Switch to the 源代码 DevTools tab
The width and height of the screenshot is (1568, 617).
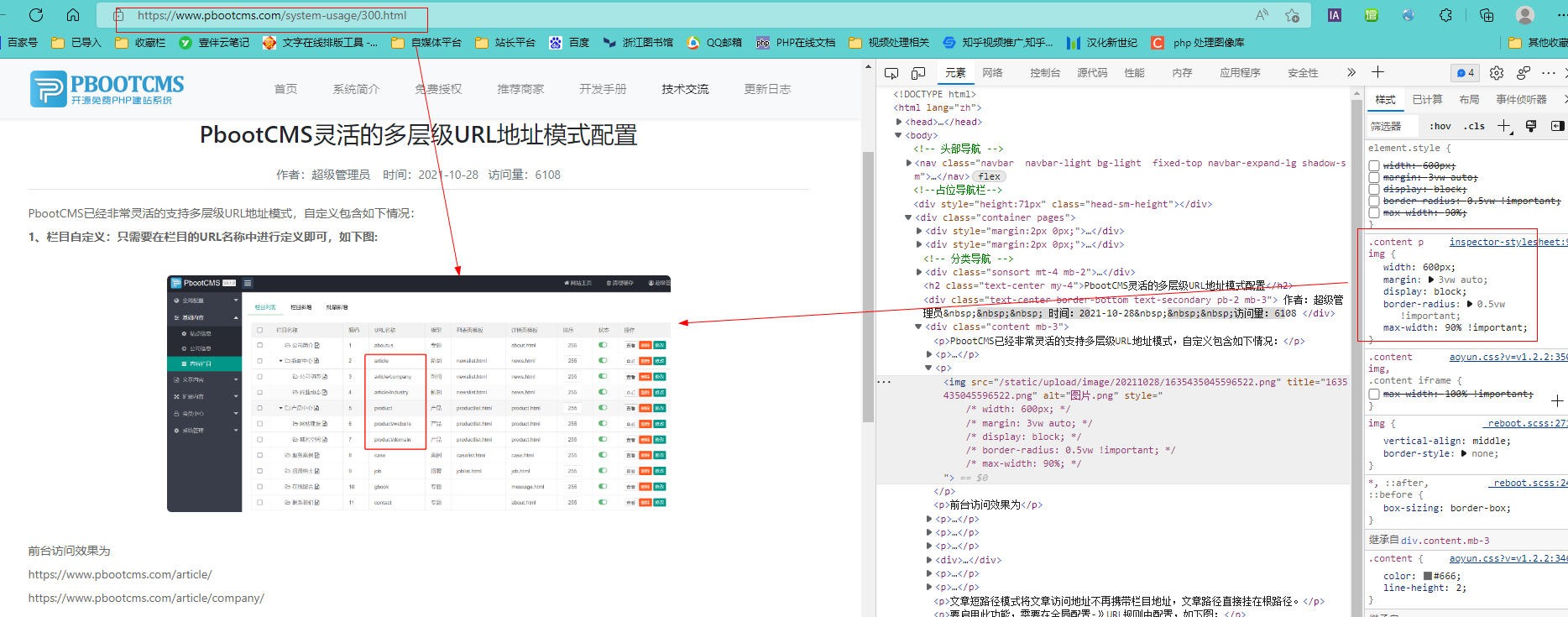point(1092,73)
